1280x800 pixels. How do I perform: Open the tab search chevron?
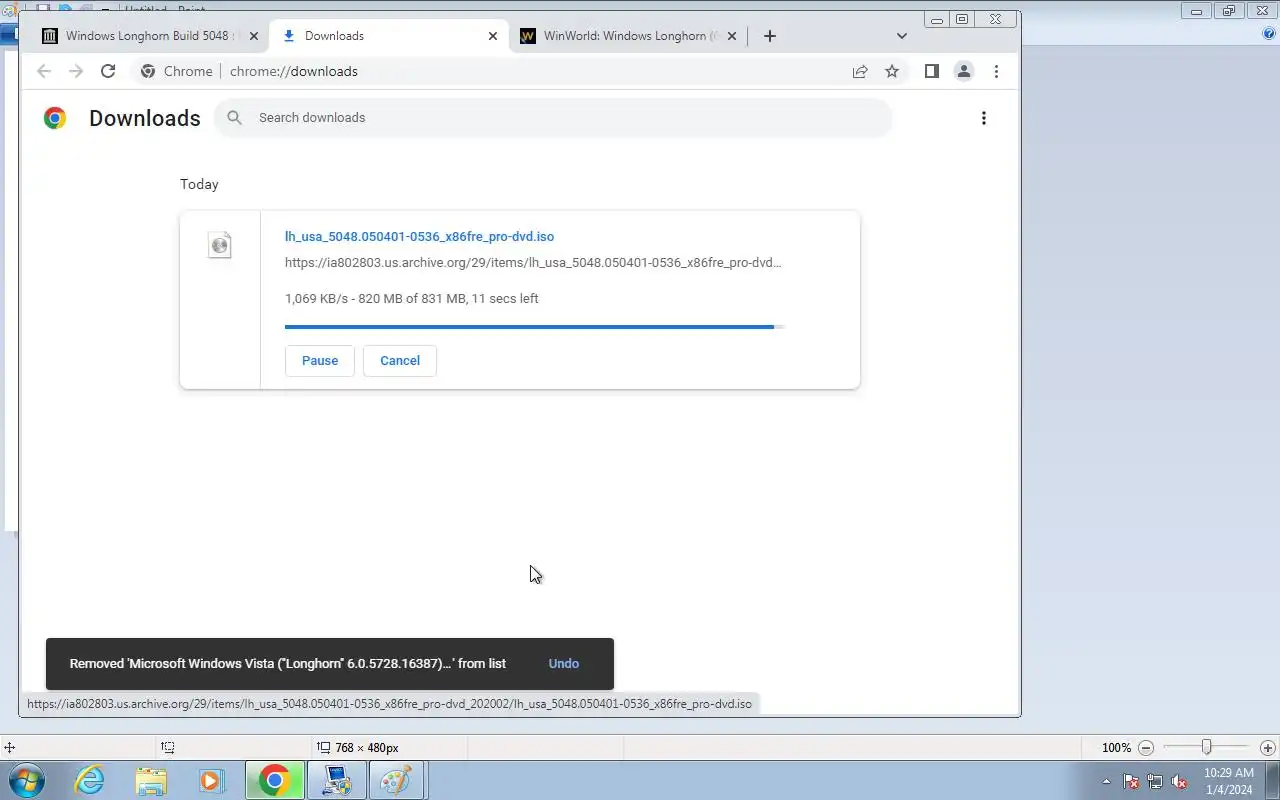[902, 36]
